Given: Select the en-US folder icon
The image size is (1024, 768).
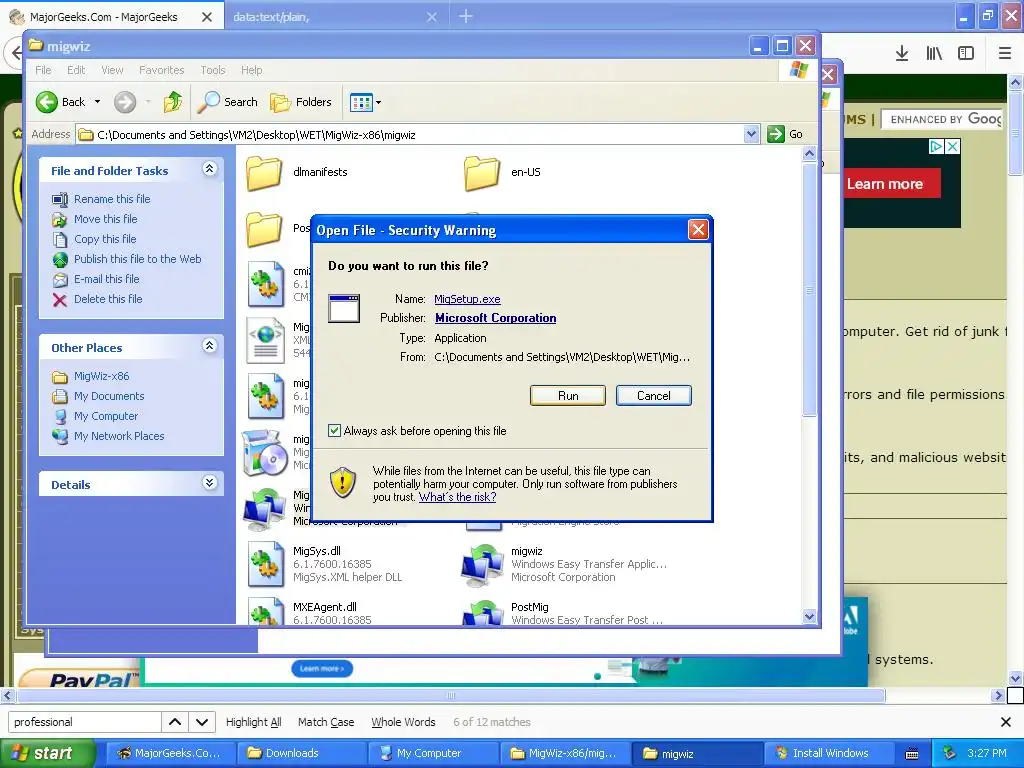Looking at the screenshot, I should click(x=482, y=173).
